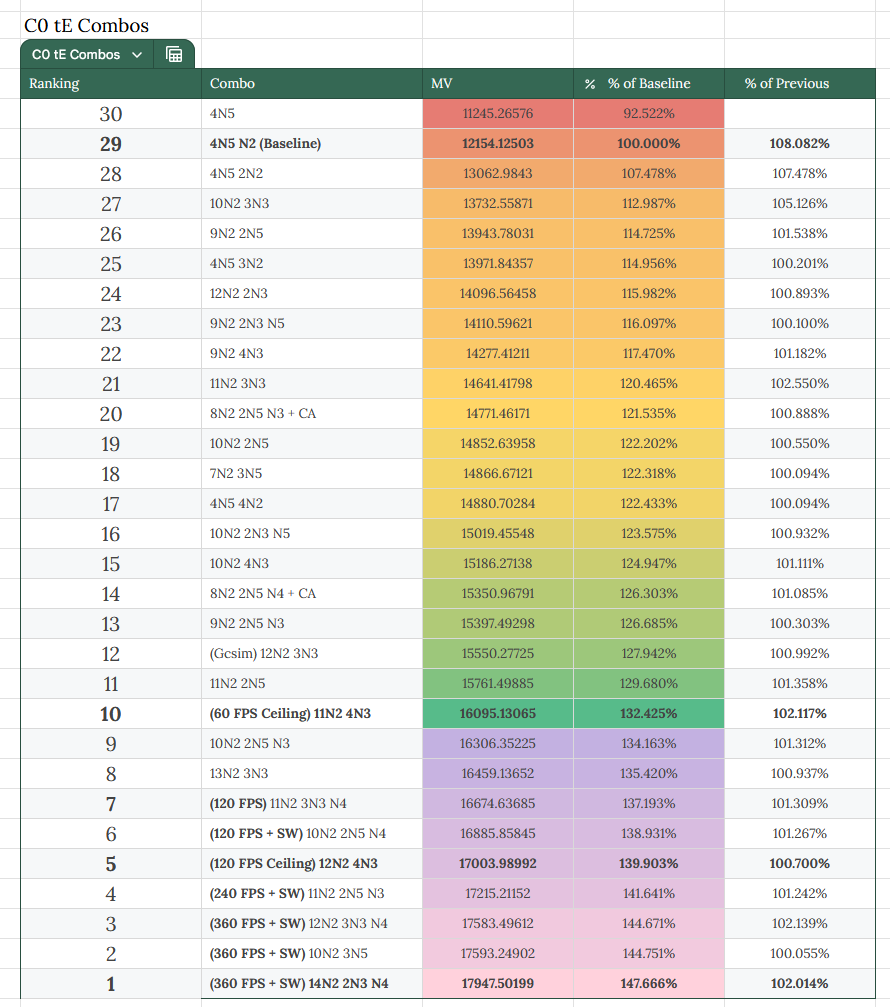Image resolution: width=890 pixels, height=1007 pixels.
Task: Select the red MV cell 11245.26576
Action: [x=498, y=114]
